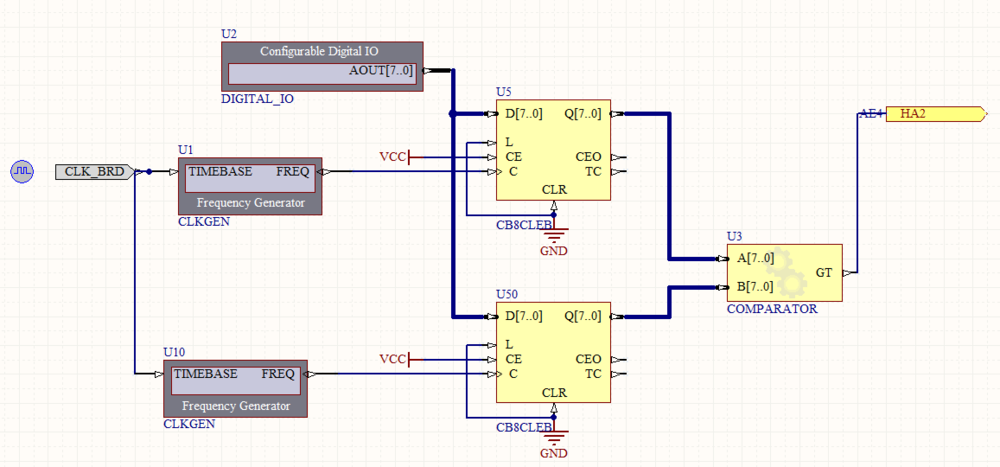This screenshot has width=1000, height=467.
Task: Click the U1 Frequency Generator block
Action: click(x=250, y=186)
